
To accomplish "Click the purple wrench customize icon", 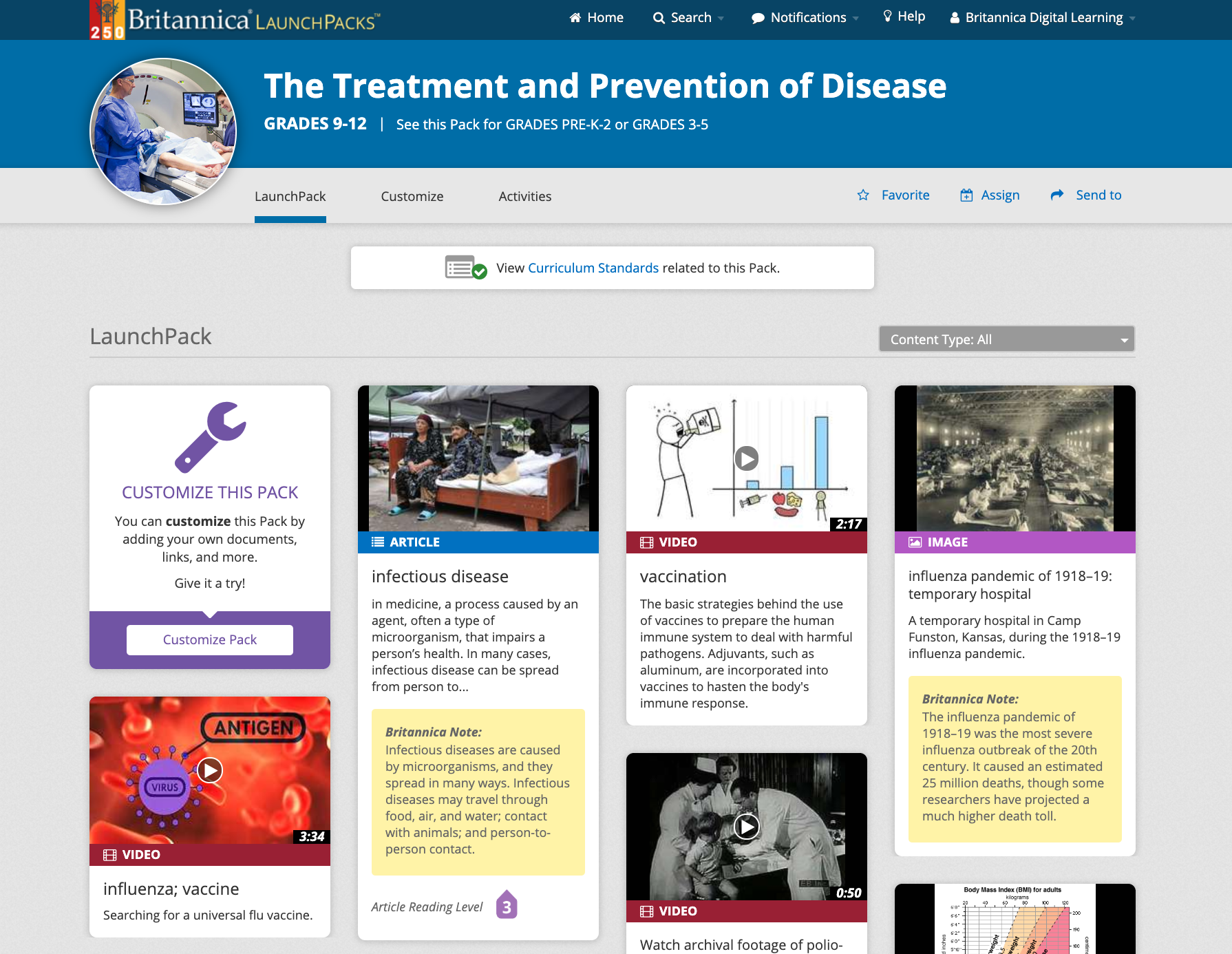I will click(x=210, y=437).
